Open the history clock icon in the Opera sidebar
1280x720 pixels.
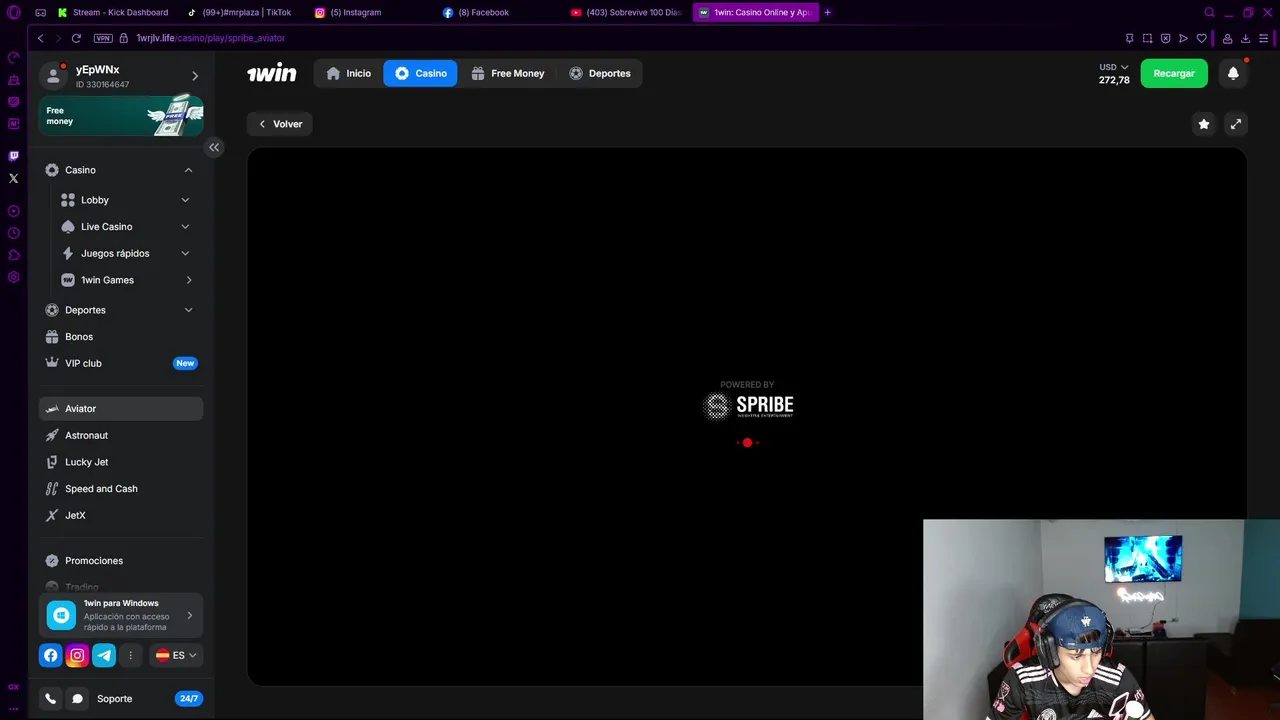(13, 233)
